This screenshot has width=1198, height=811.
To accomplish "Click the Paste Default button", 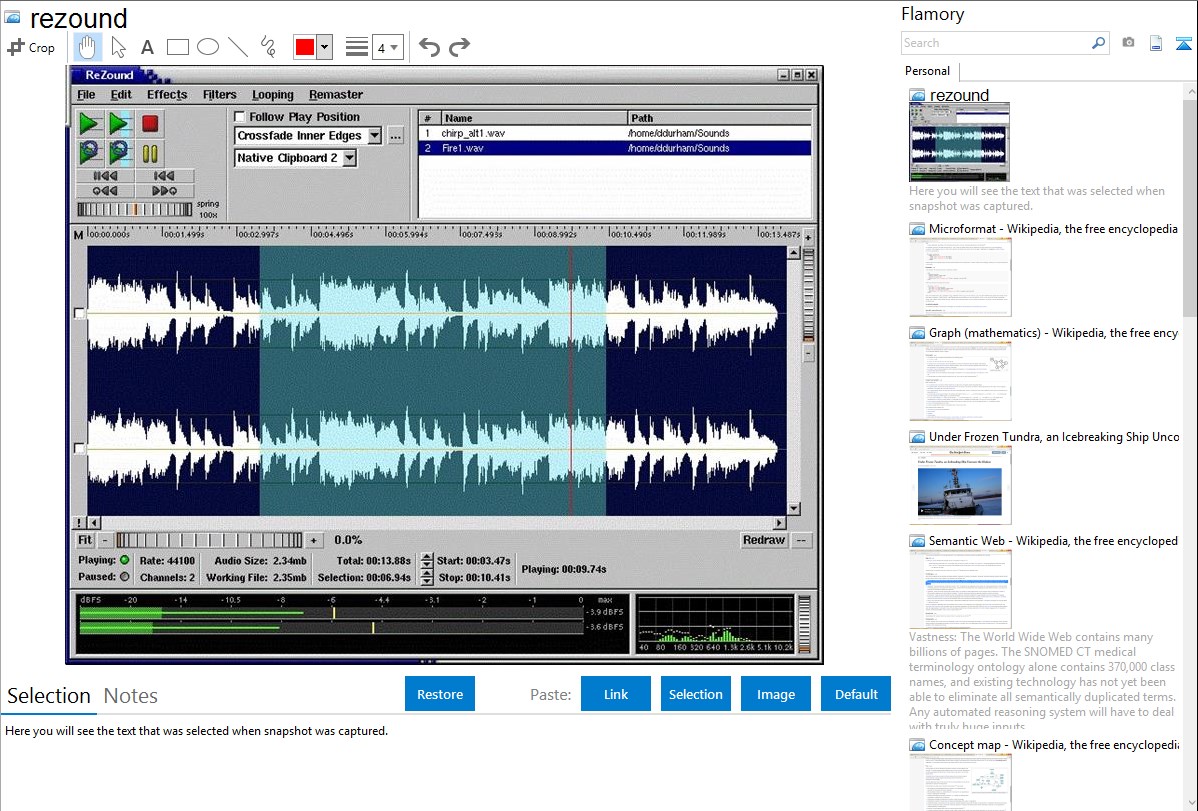I will point(856,694).
